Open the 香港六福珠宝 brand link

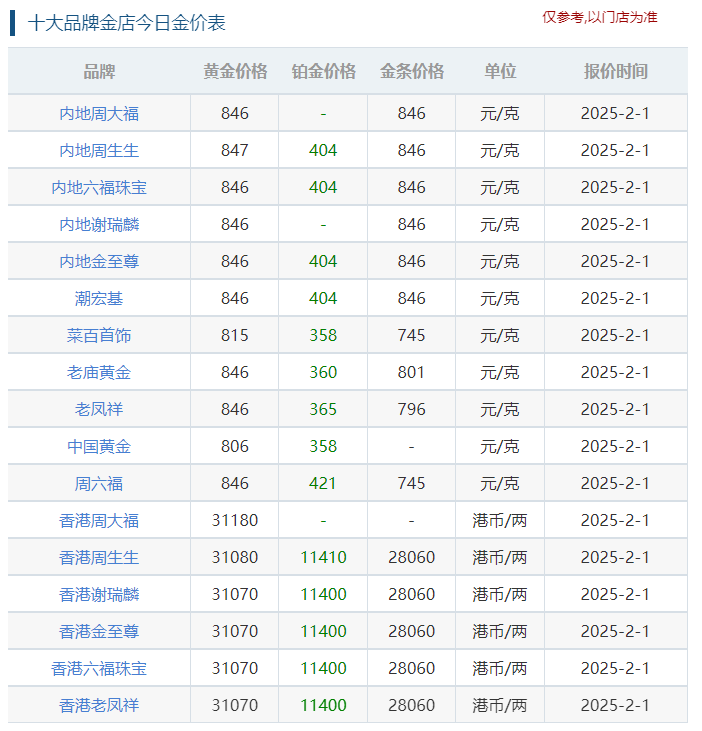pos(99,668)
